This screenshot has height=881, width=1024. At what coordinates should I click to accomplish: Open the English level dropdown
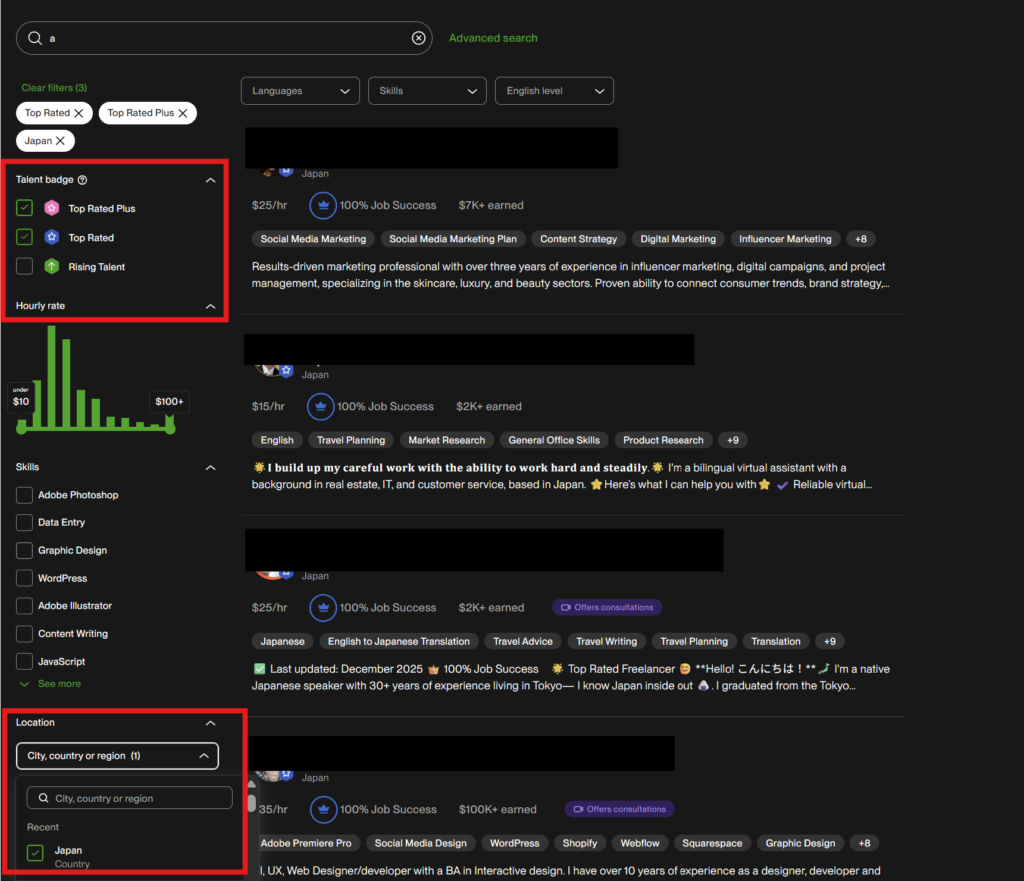(554, 91)
